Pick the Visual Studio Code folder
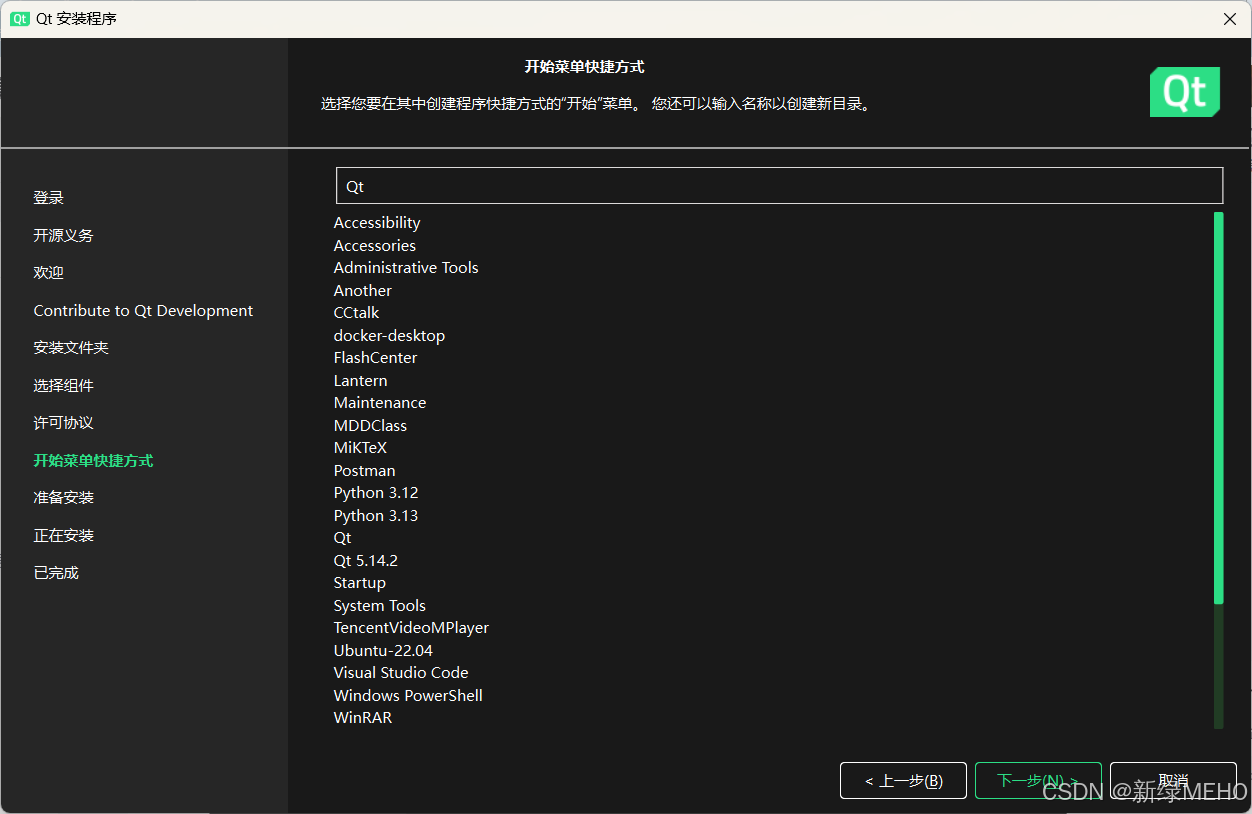The height and width of the screenshot is (814, 1252). [401, 673]
